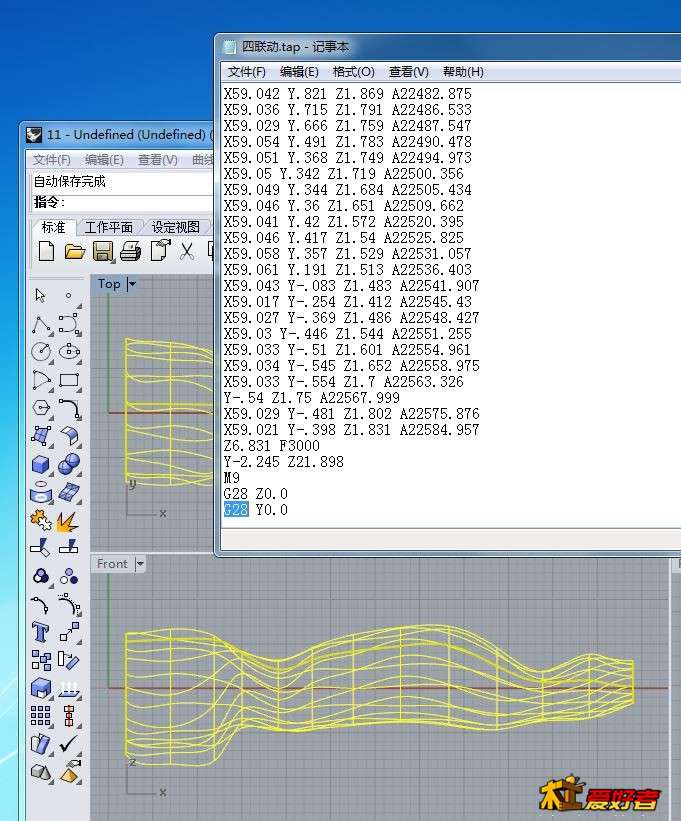
Task: Open Rhino's 查看(V) menu
Action: (158, 160)
